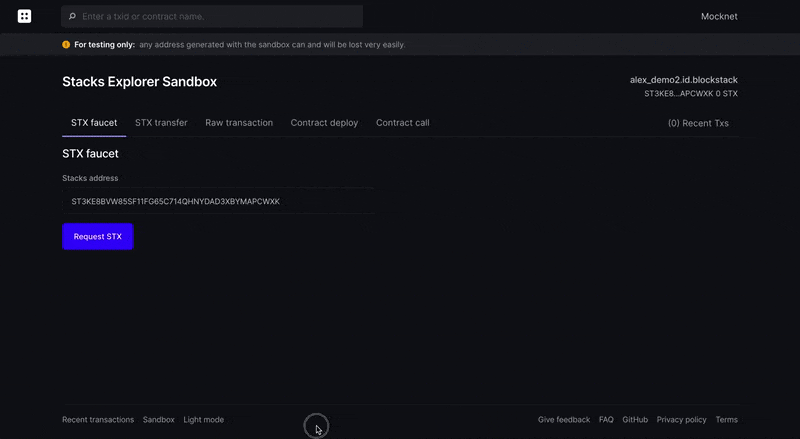View the Privacy policy page

coord(681,420)
